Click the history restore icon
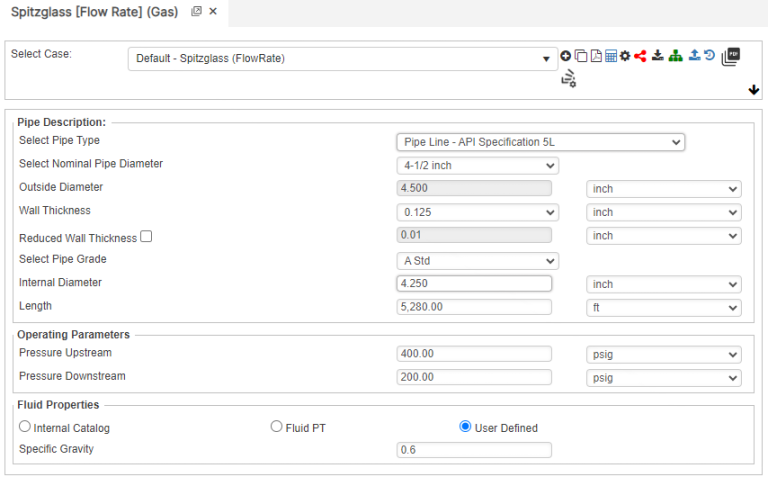768x486 pixels. click(x=709, y=56)
